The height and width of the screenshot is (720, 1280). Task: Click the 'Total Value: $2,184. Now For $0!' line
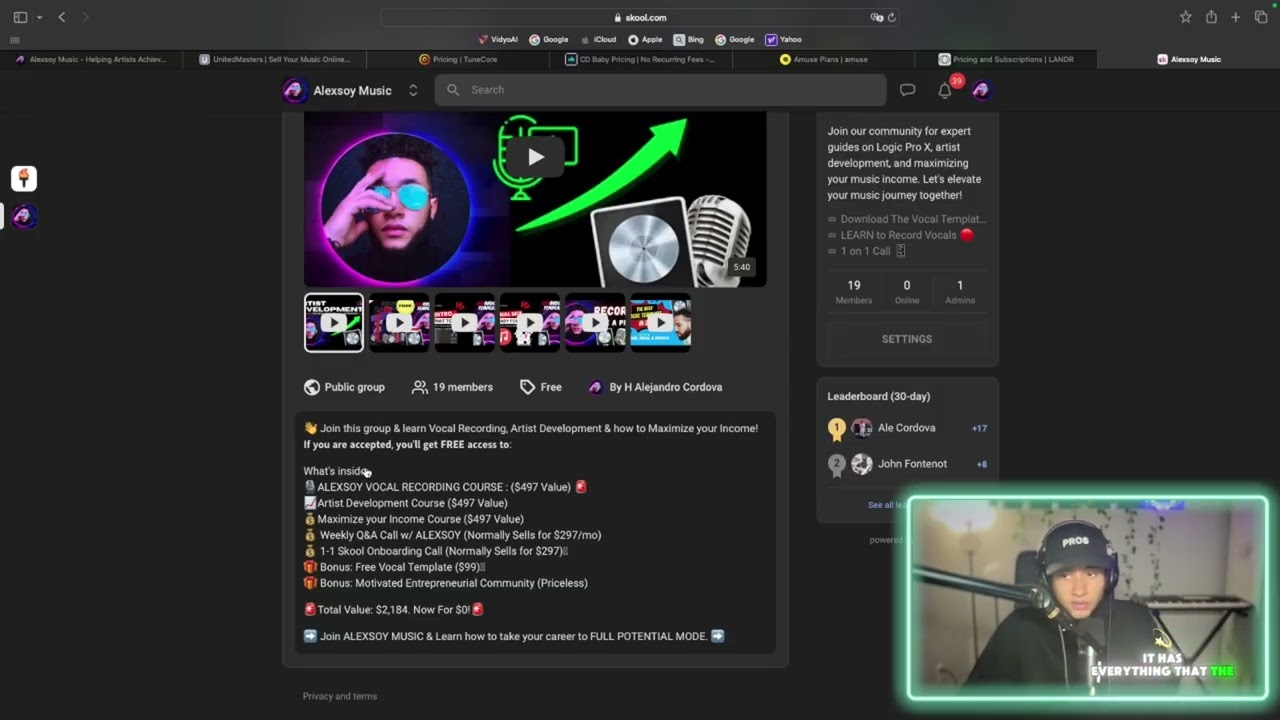(x=394, y=609)
